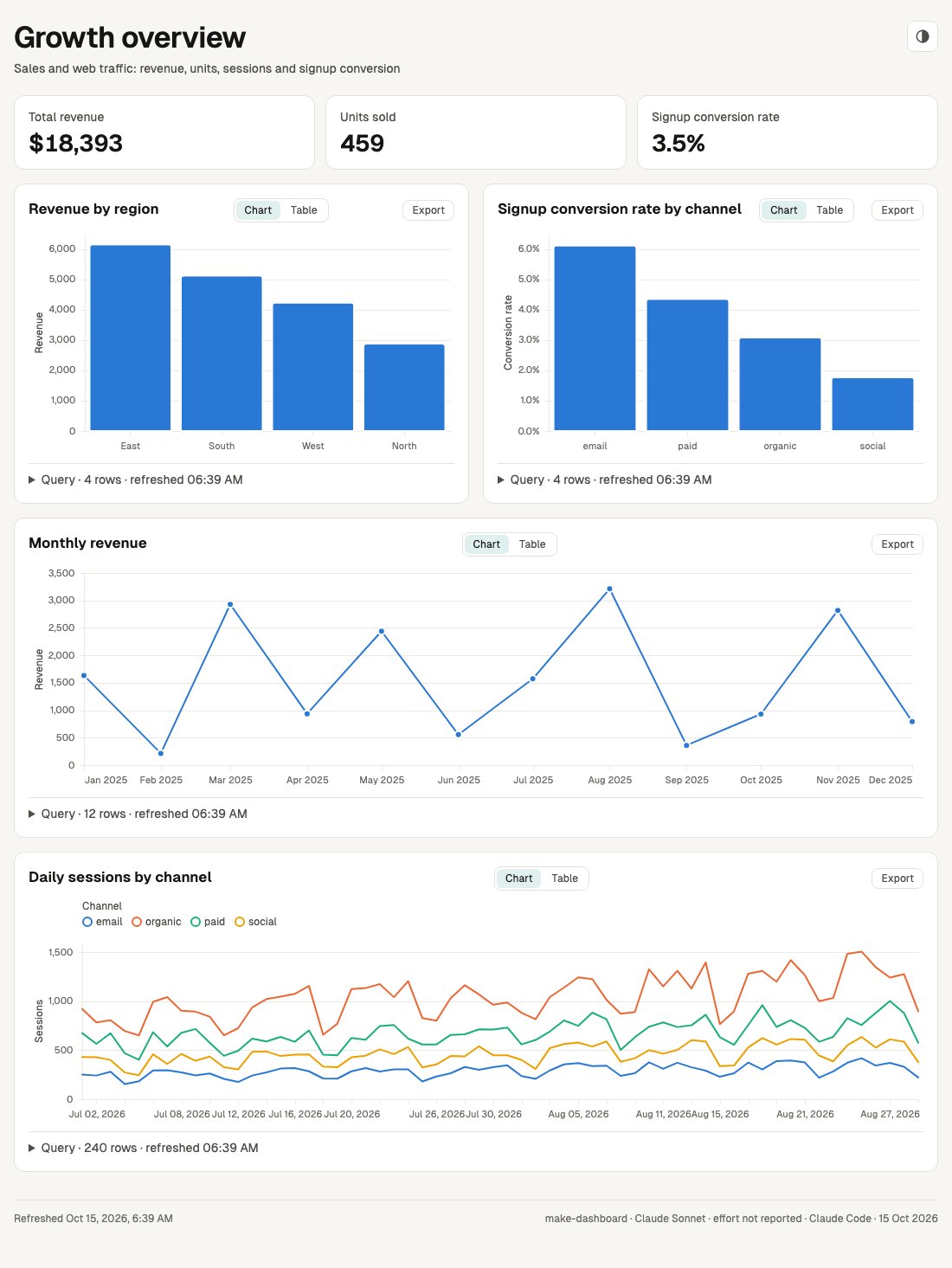Click the Growth overview heading
This screenshot has width=952, height=1268.
(x=130, y=37)
